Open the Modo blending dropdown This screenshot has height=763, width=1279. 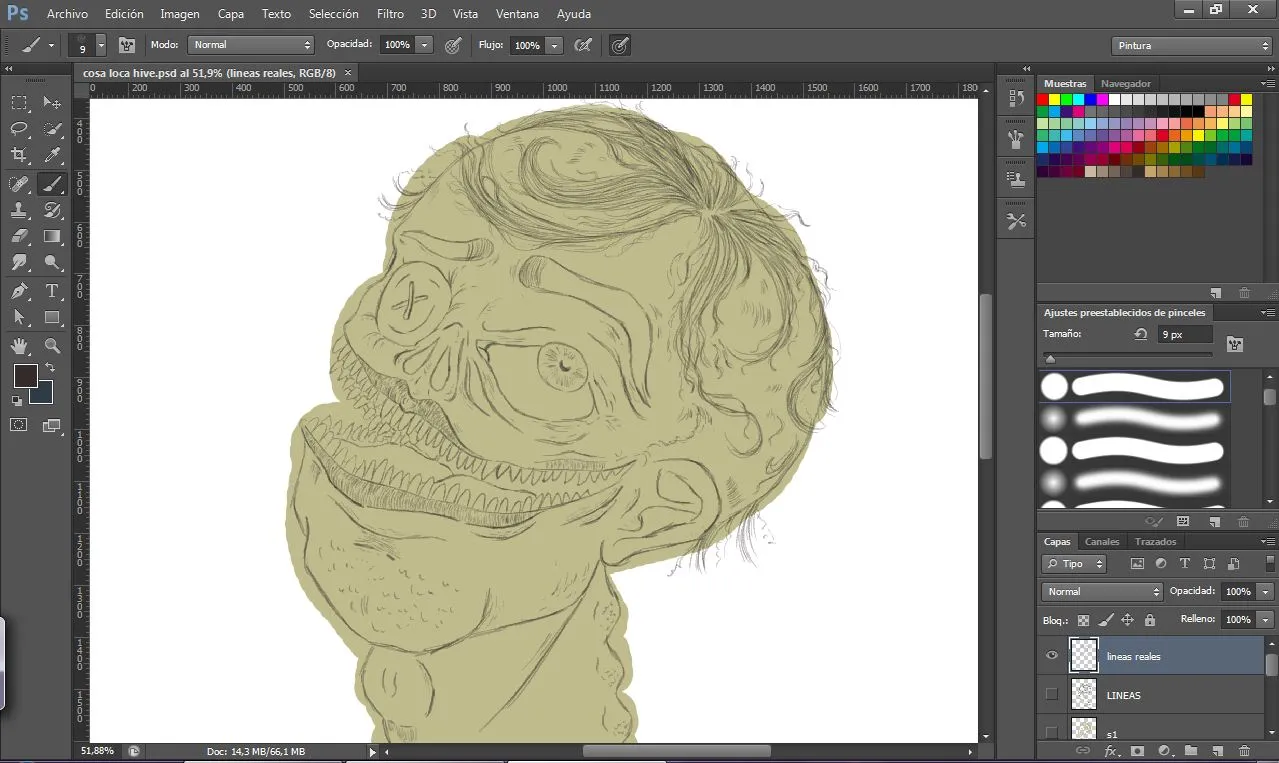pyautogui.click(x=251, y=45)
